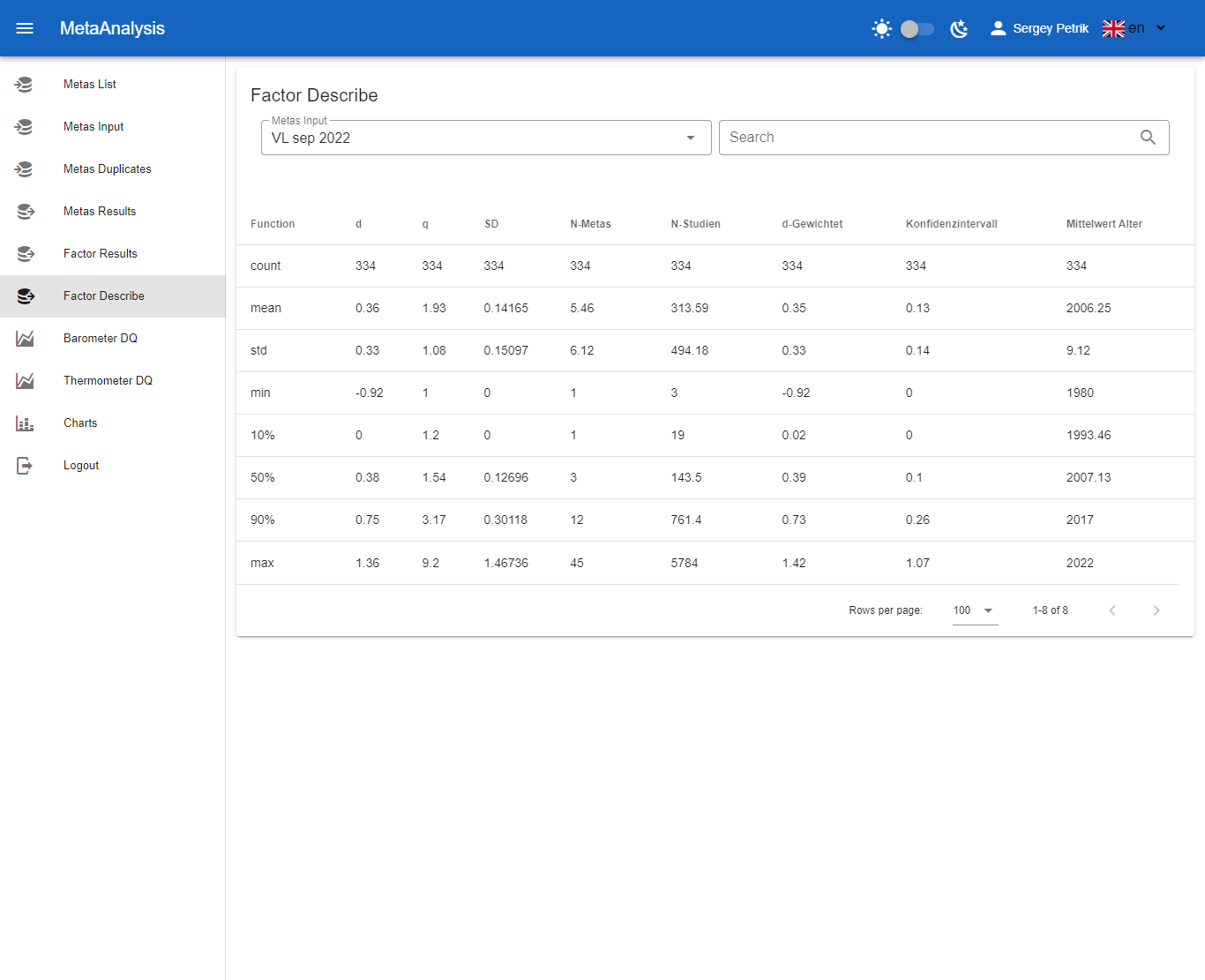The height and width of the screenshot is (980, 1205).
Task: Navigate to Metas Results
Action: point(113,212)
